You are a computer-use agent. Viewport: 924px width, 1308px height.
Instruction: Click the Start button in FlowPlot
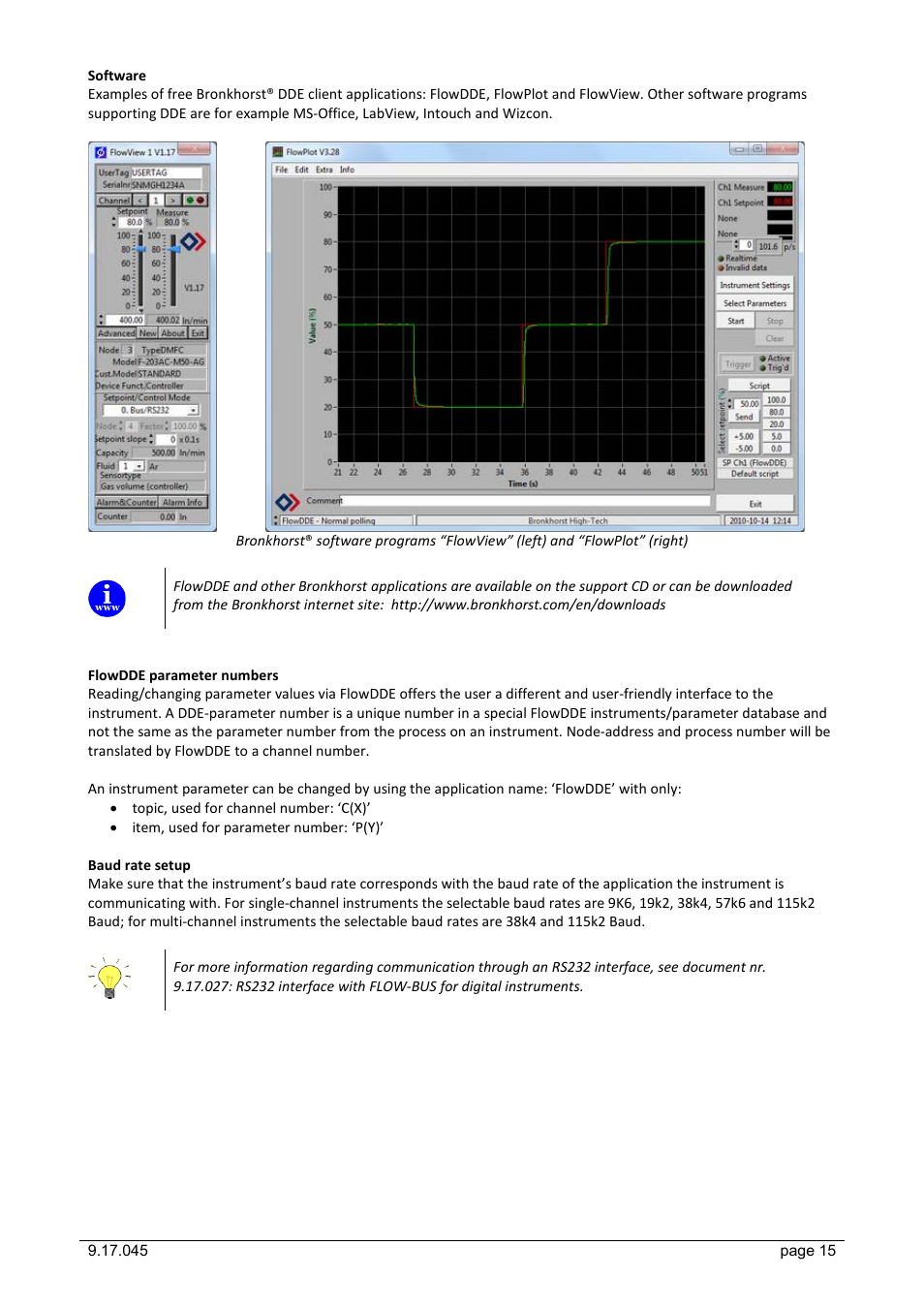point(736,321)
